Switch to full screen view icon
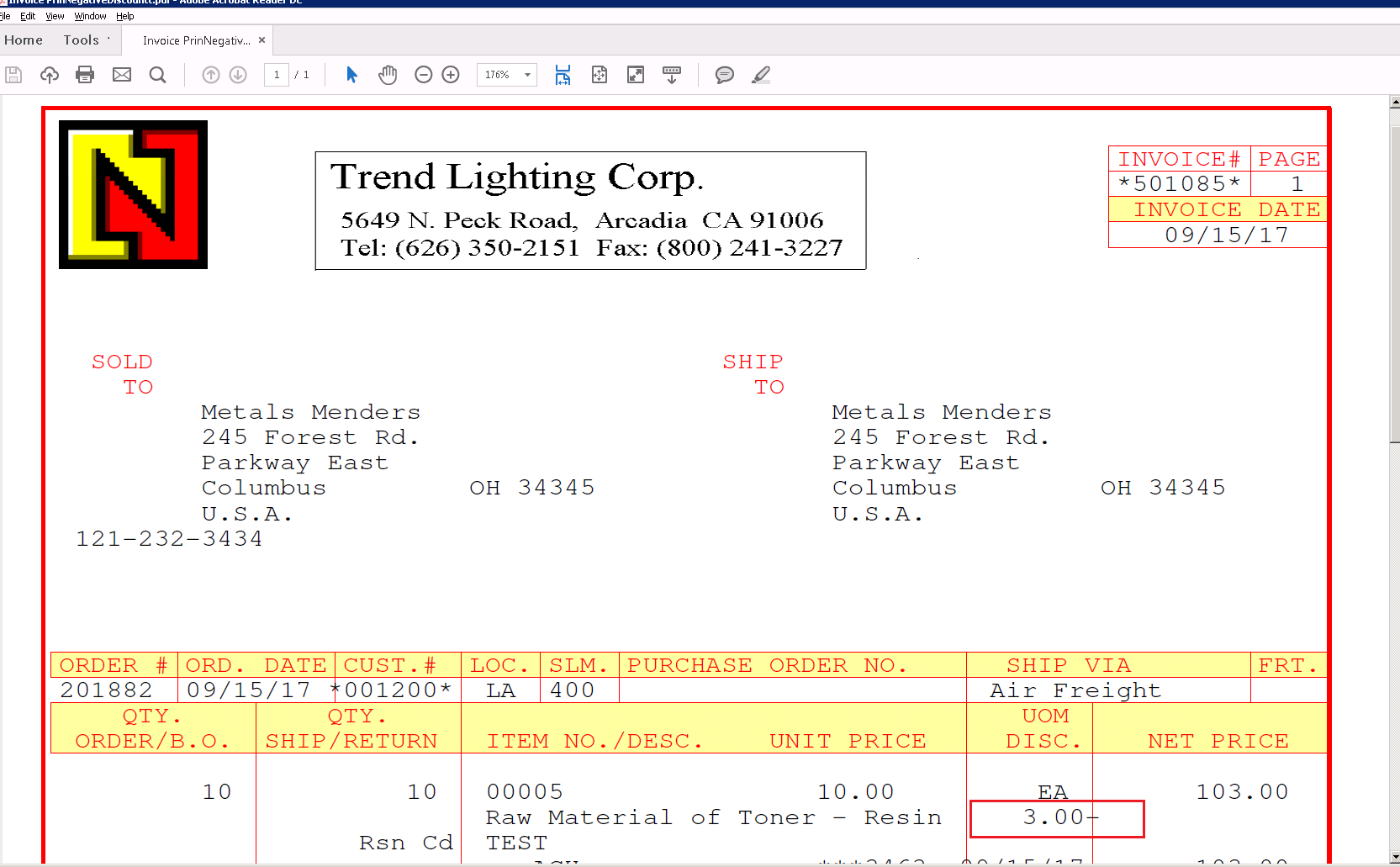The image size is (1400, 867). click(x=636, y=75)
